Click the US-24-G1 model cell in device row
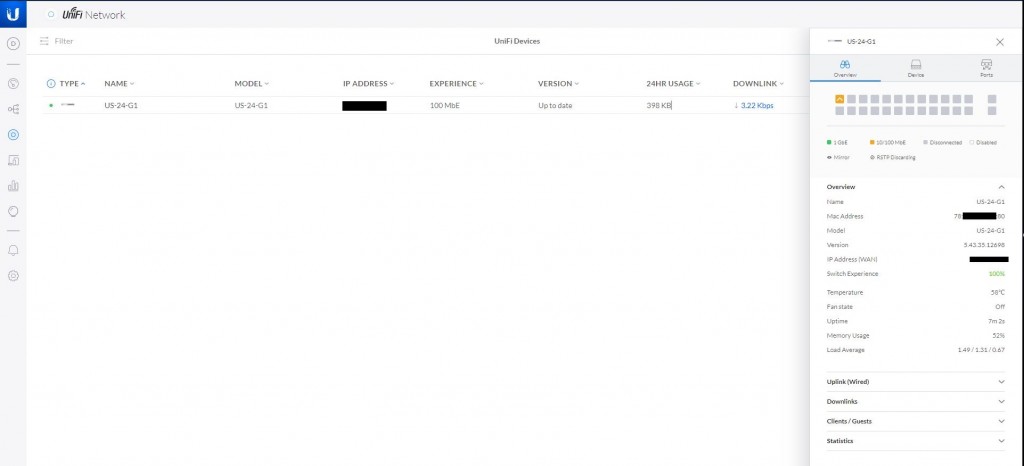The width and height of the screenshot is (1024, 466). point(251,105)
